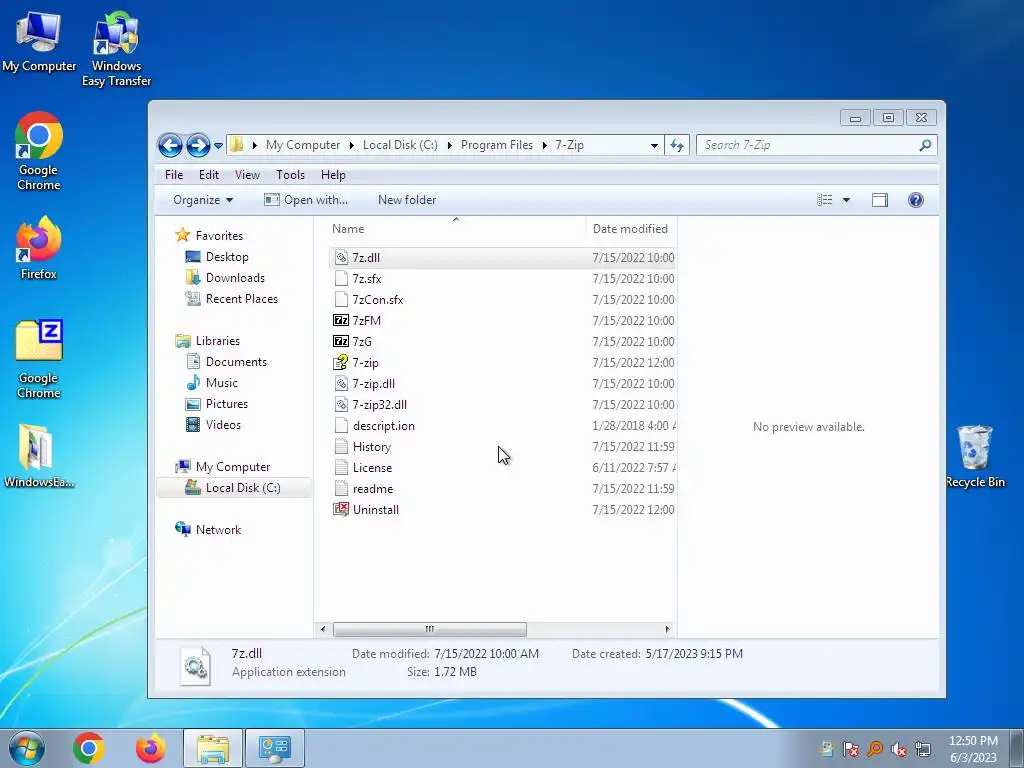Click the horizontal scrollbar thumb in file list

[430, 630]
